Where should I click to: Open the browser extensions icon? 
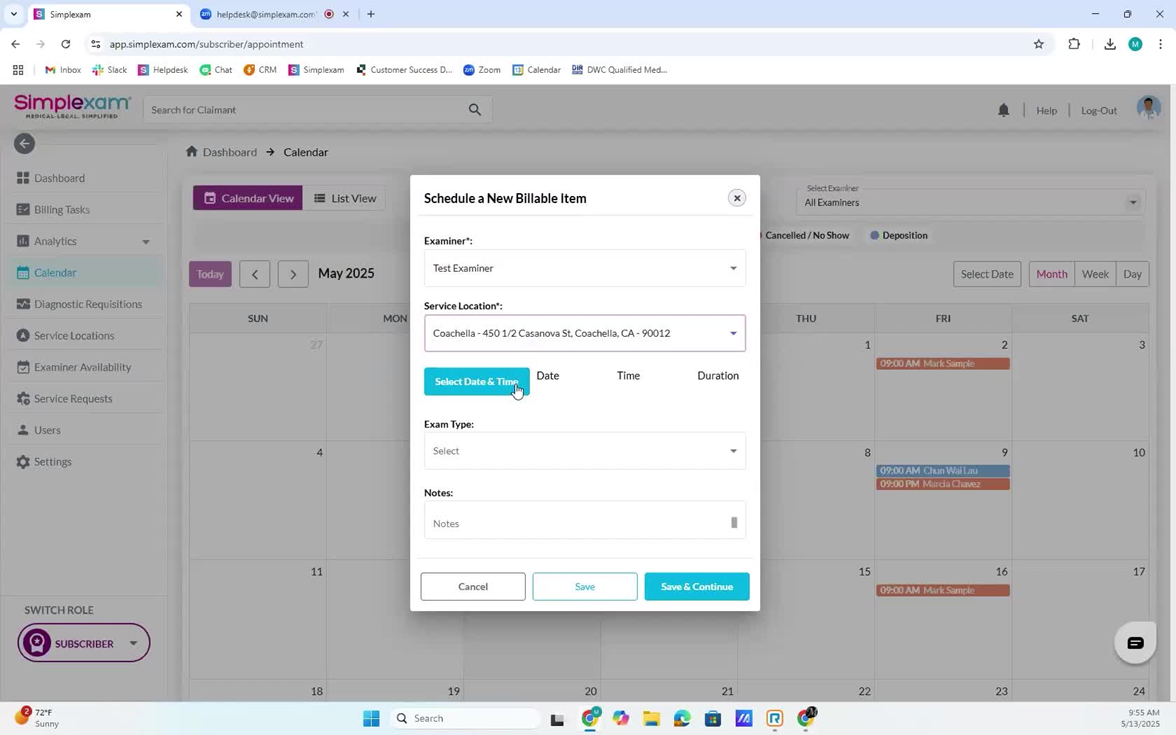pyautogui.click(x=1073, y=44)
